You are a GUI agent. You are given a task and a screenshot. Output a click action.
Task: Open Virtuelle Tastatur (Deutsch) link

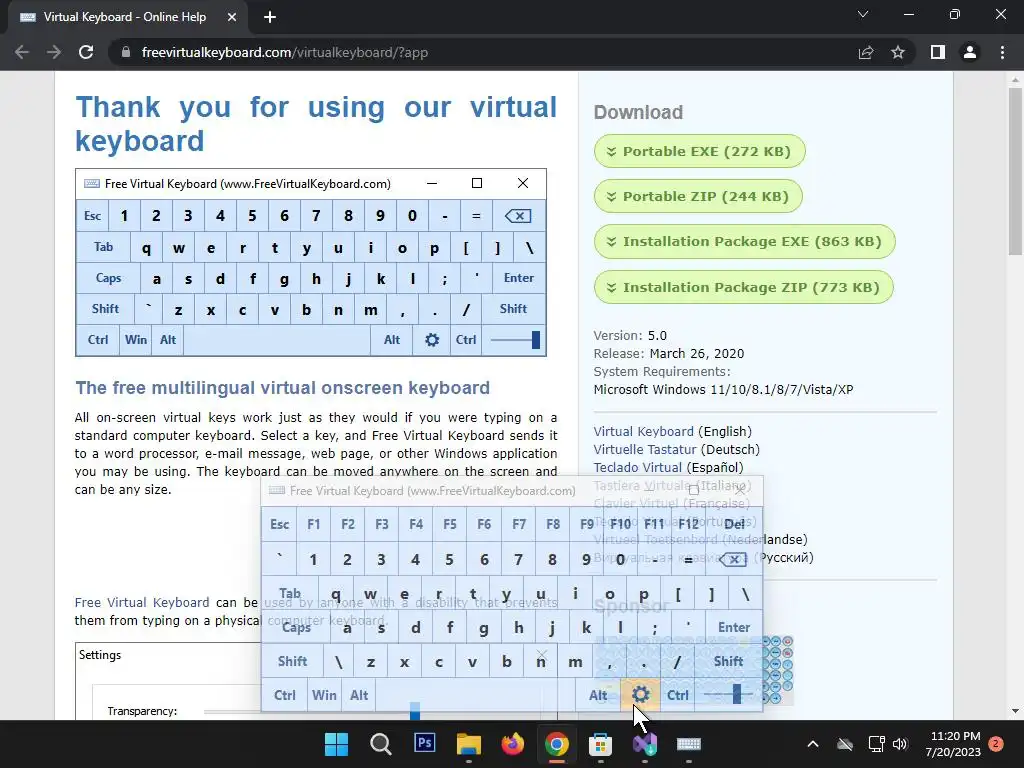click(x=645, y=449)
